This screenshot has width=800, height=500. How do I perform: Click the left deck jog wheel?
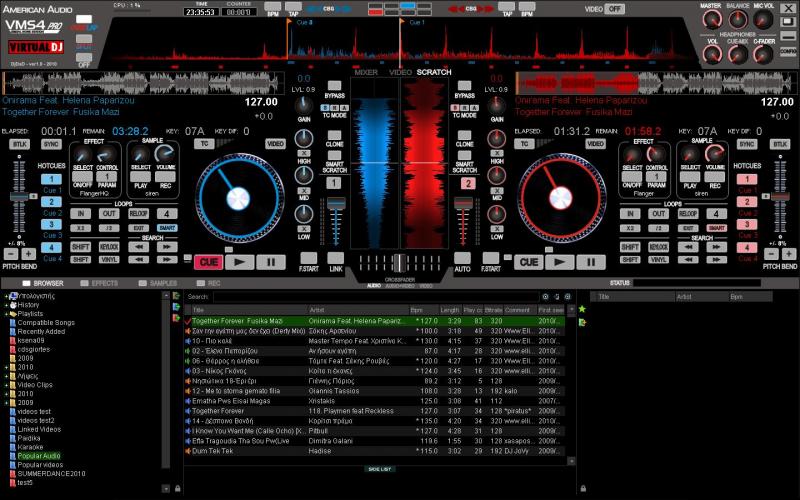[x=239, y=198]
